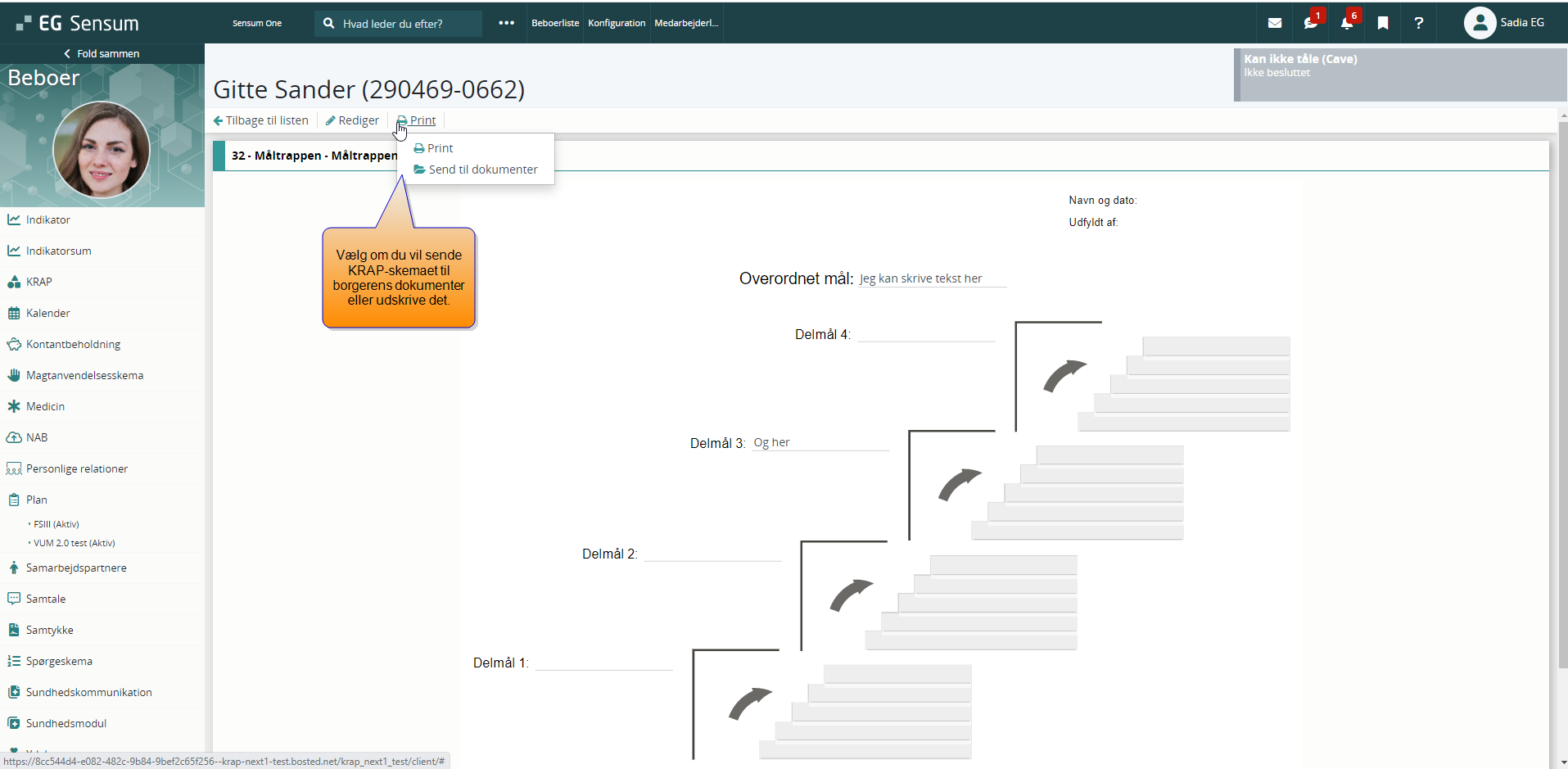
Task: Open help question mark icon
Action: click(x=1418, y=23)
